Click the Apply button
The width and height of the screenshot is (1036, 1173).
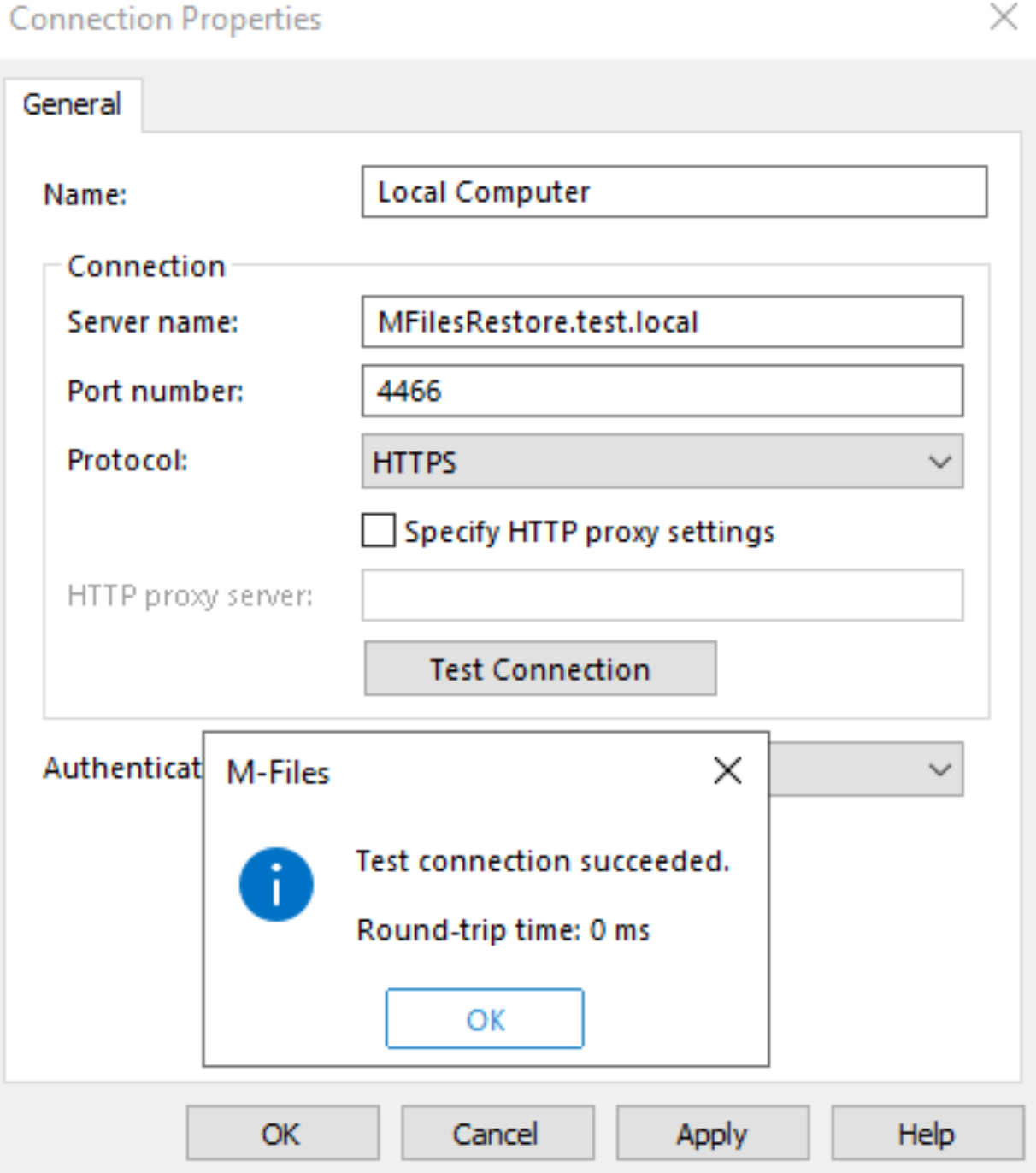point(712,1134)
